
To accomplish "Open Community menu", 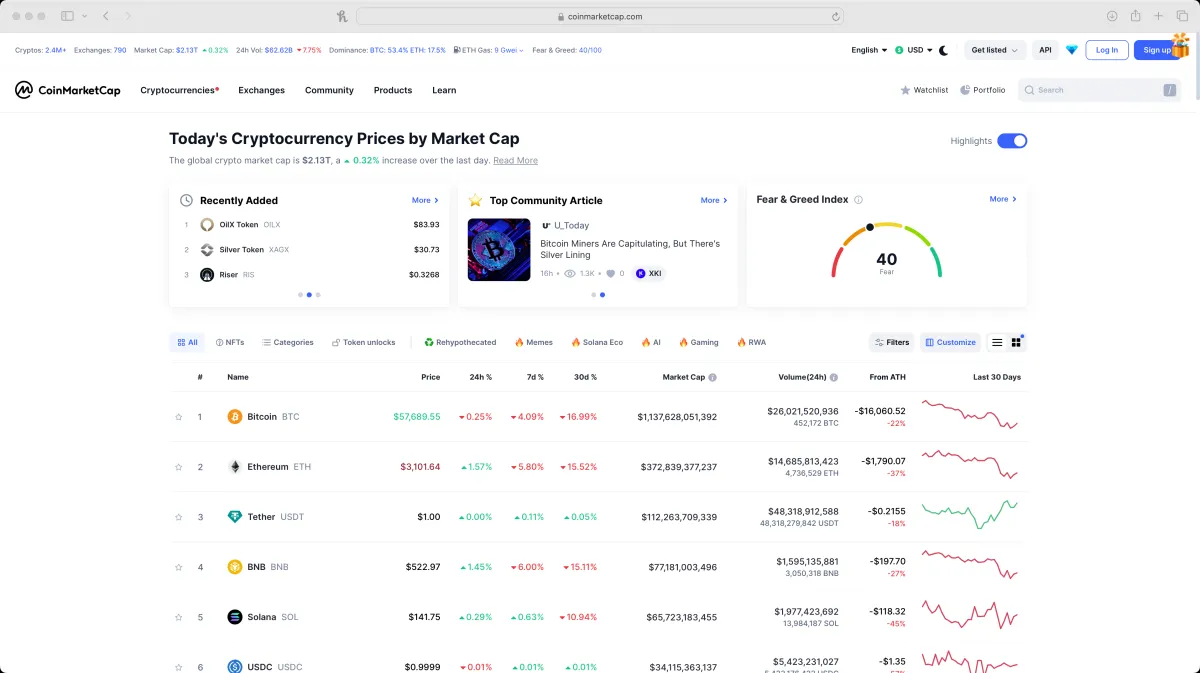I will (329, 90).
